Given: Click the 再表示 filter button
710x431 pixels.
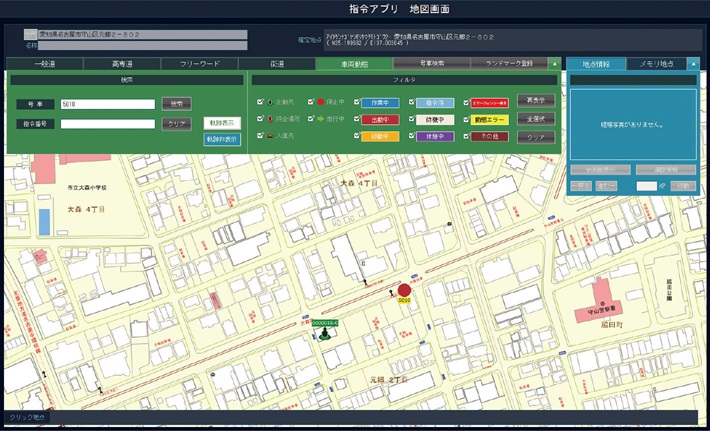Looking at the screenshot, I should tap(536, 100).
